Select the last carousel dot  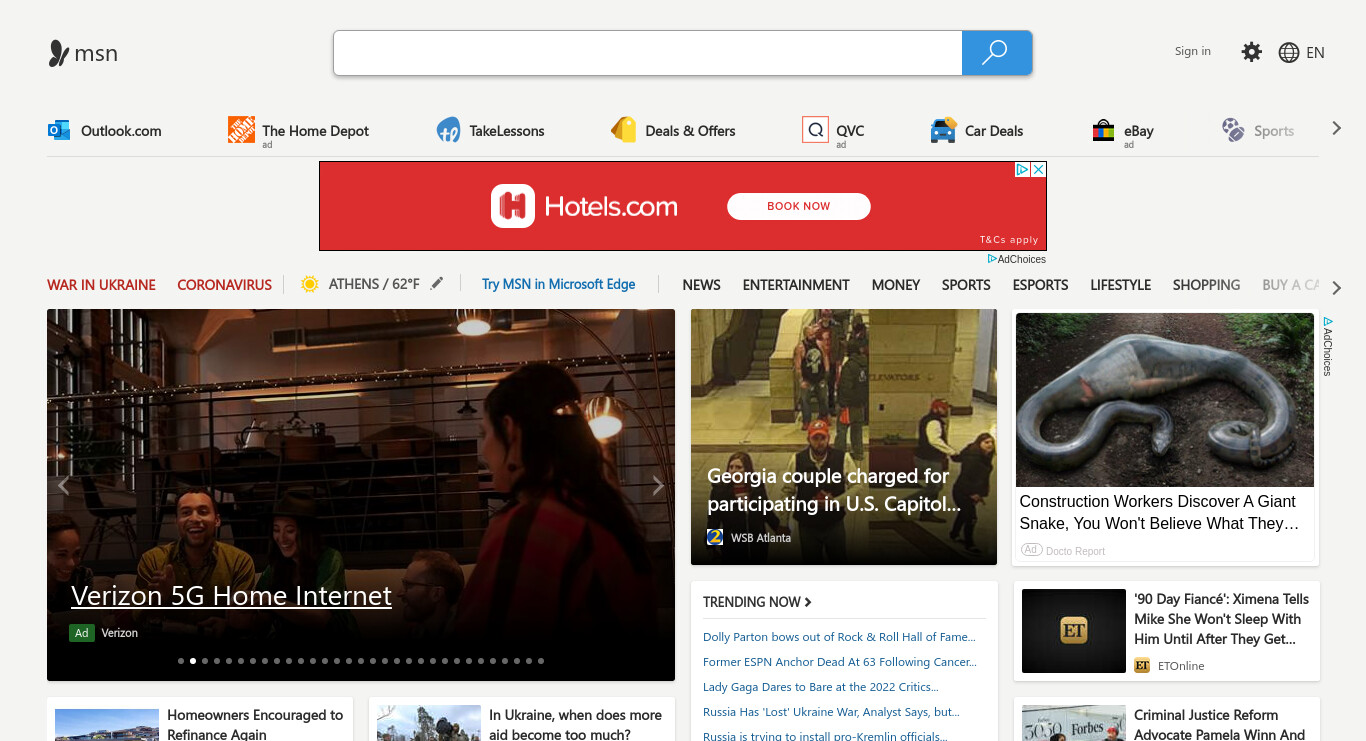tap(541, 661)
